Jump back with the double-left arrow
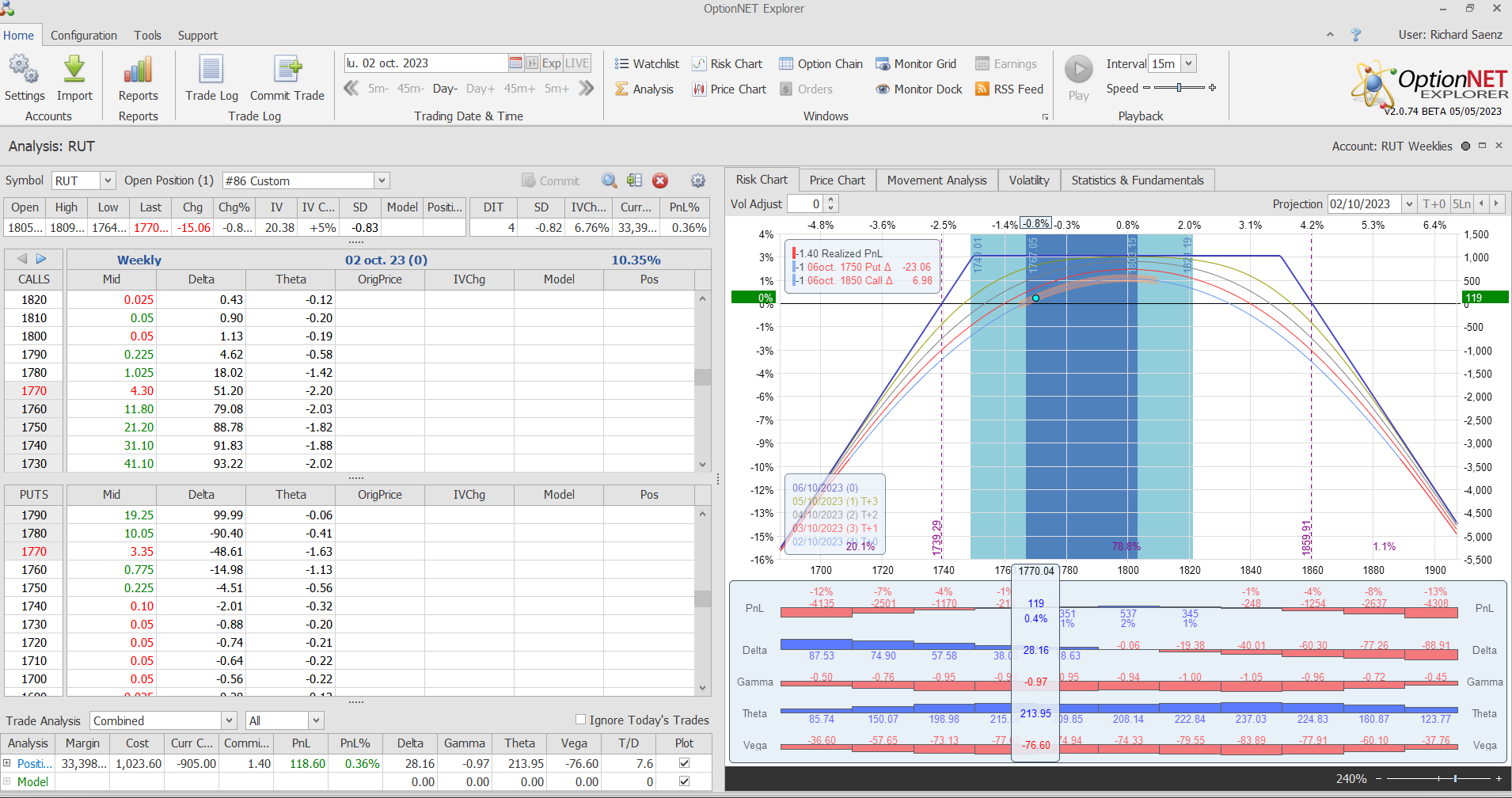 tap(351, 89)
